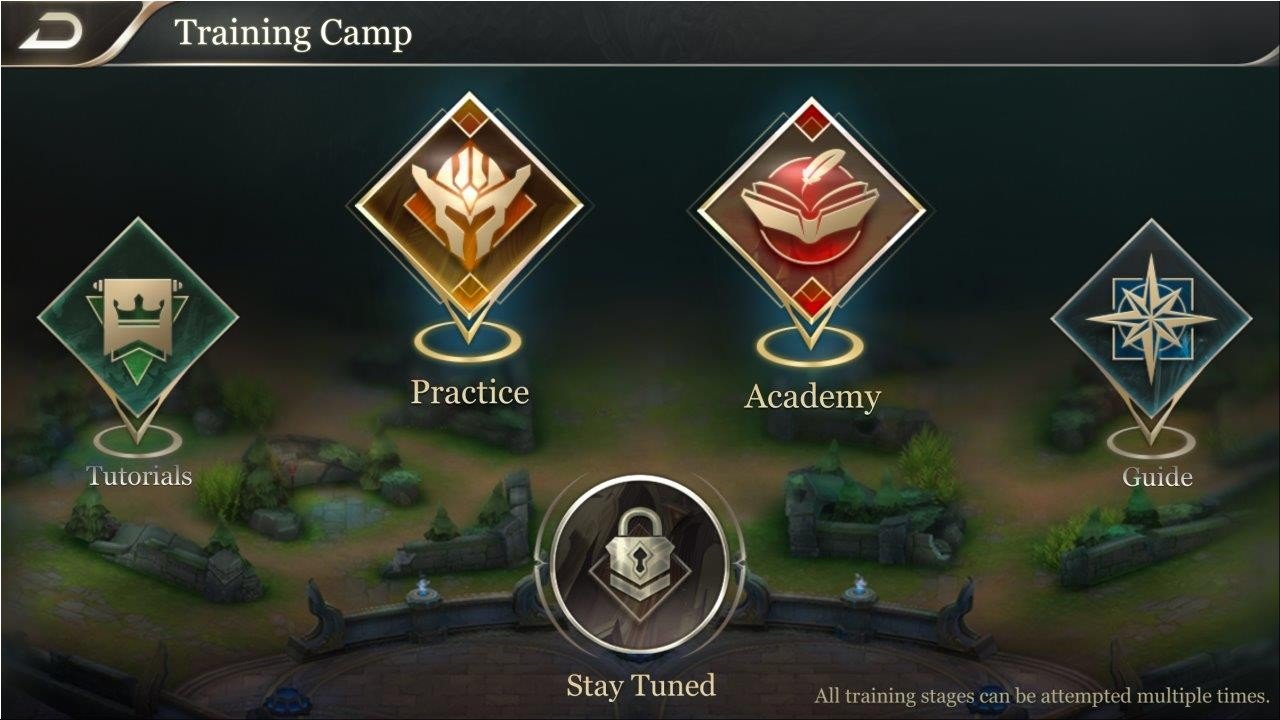Tap the gold ring beneath Practice
The width and height of the screenshot is (1280, 720).
468,342
